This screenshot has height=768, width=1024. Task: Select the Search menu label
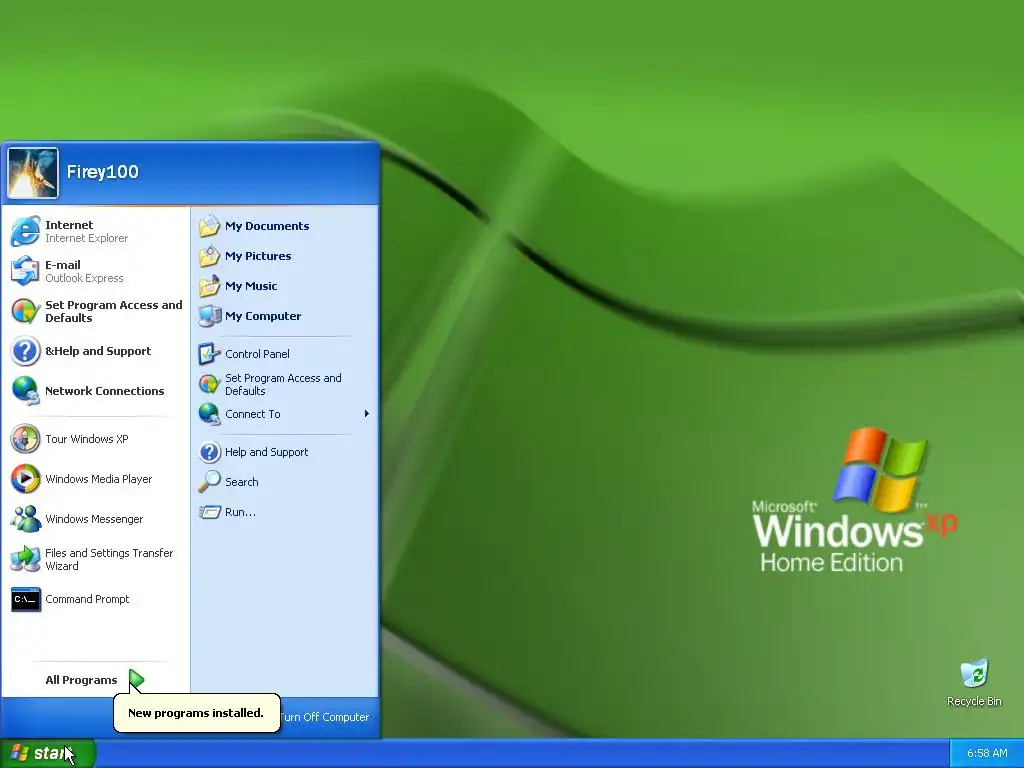pyautogui.click(x=242, y=482)
